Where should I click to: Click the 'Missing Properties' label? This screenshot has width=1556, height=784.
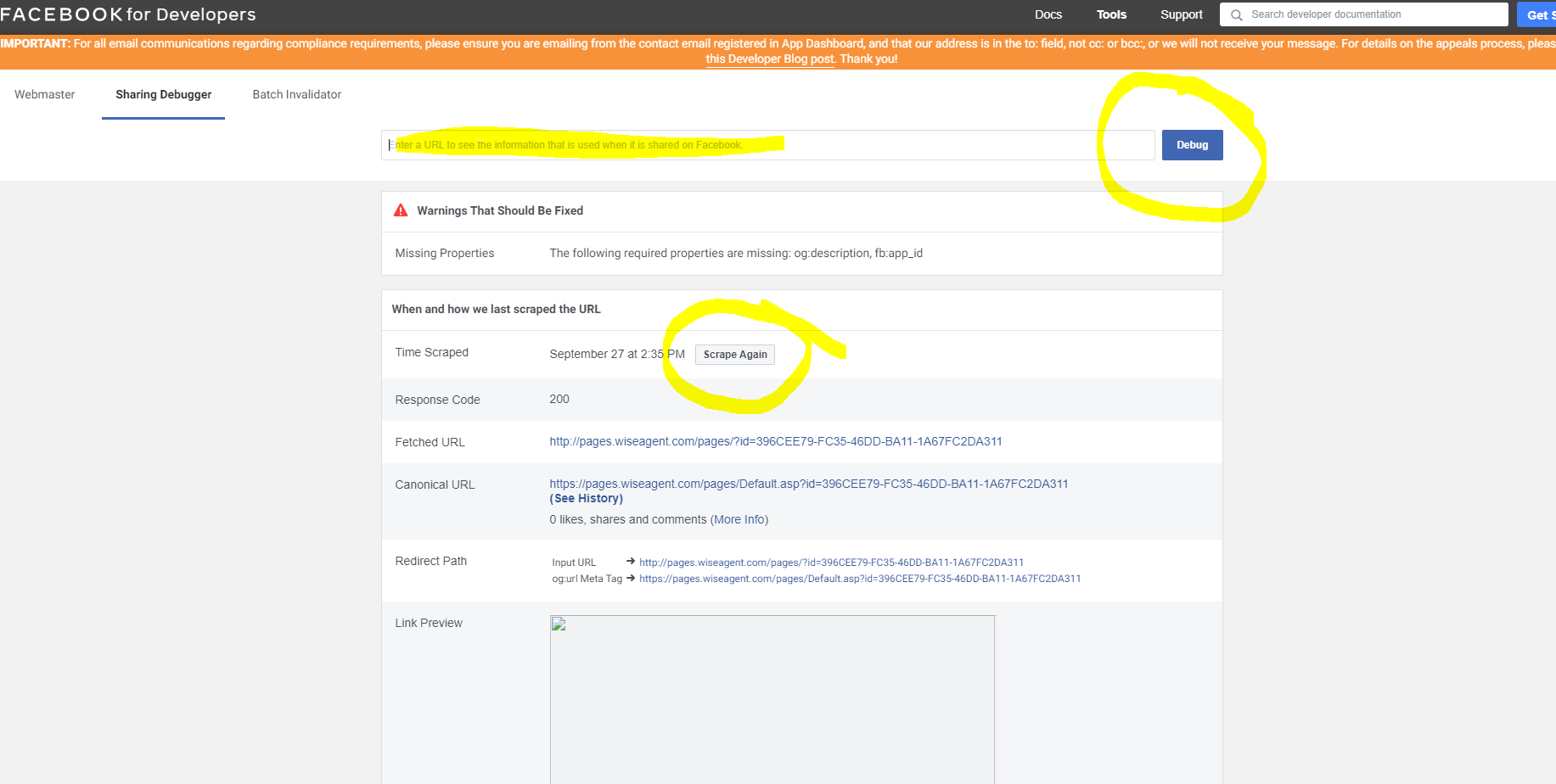(x=445, y=253)
